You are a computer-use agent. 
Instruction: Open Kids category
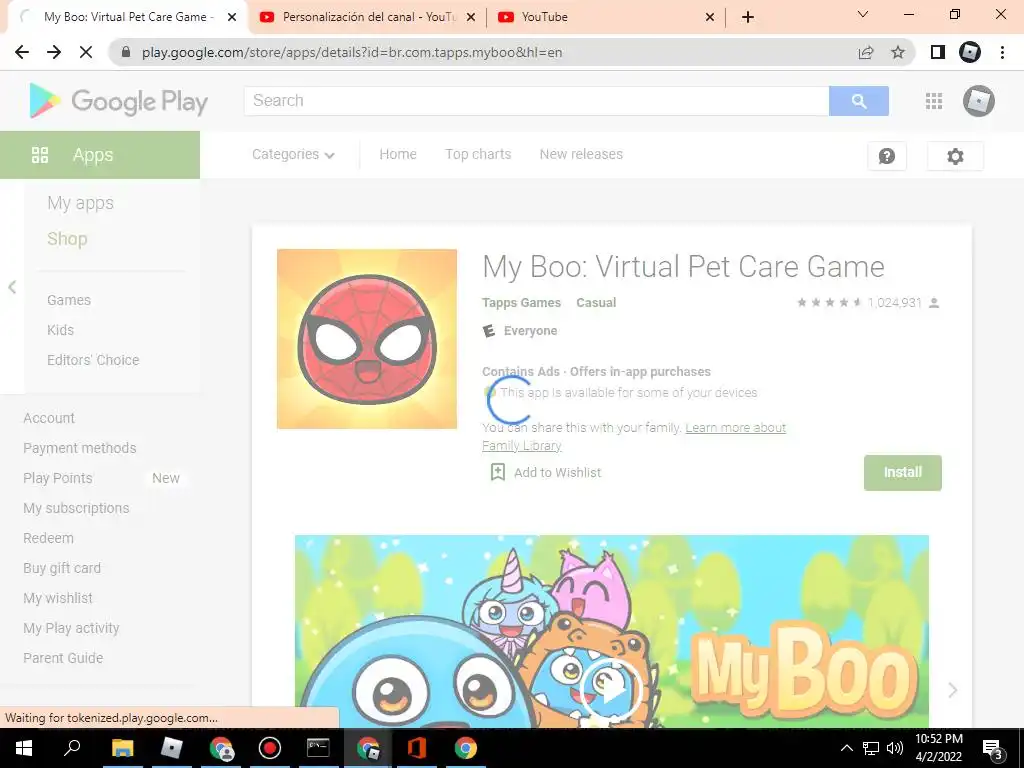(x=60, y=330)
